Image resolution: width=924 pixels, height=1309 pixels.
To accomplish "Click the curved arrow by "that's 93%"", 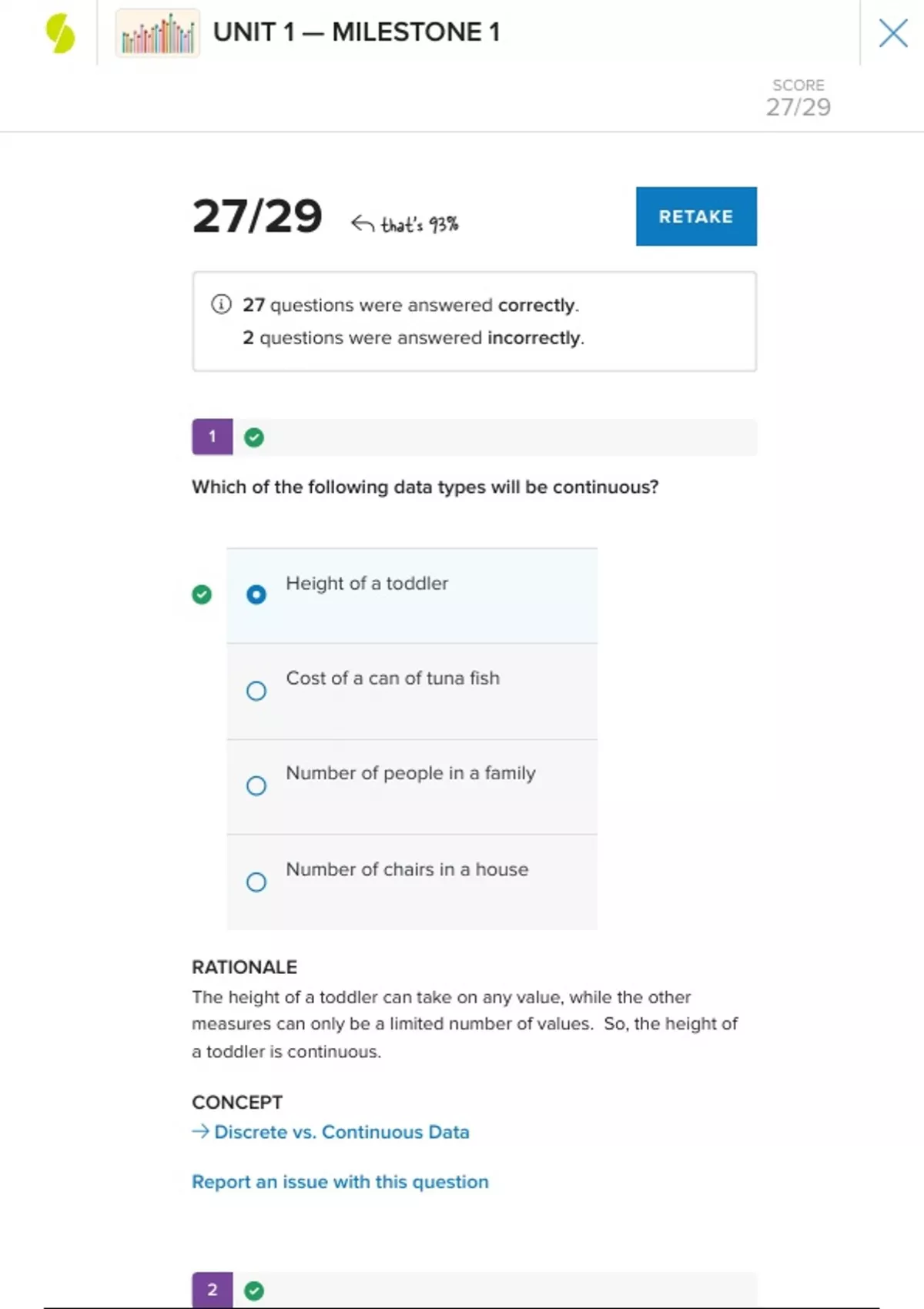I will coord(362,223).
